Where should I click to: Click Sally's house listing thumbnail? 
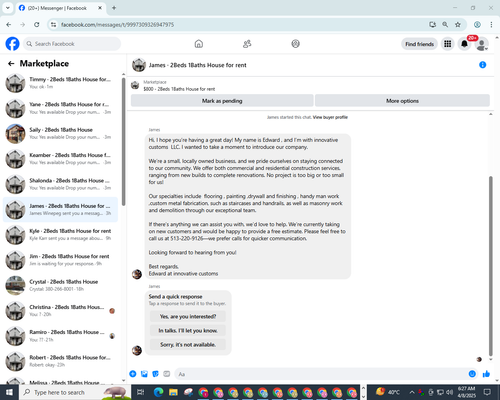pyautogui.click(x=15, y=134)
